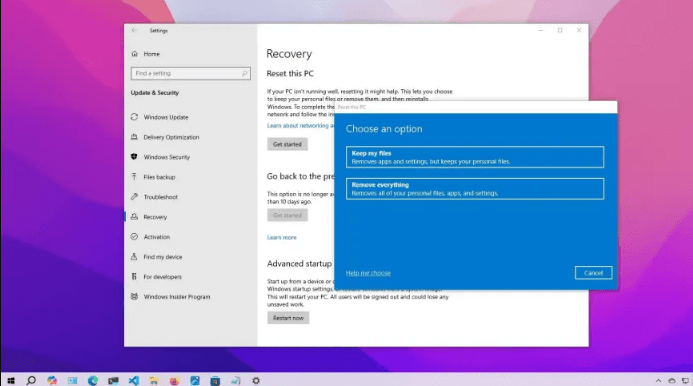Viewport: 693px width, 386px height.
Task: Click the magnifier icon in Find a setting box
Action: (x=244, y=73)
